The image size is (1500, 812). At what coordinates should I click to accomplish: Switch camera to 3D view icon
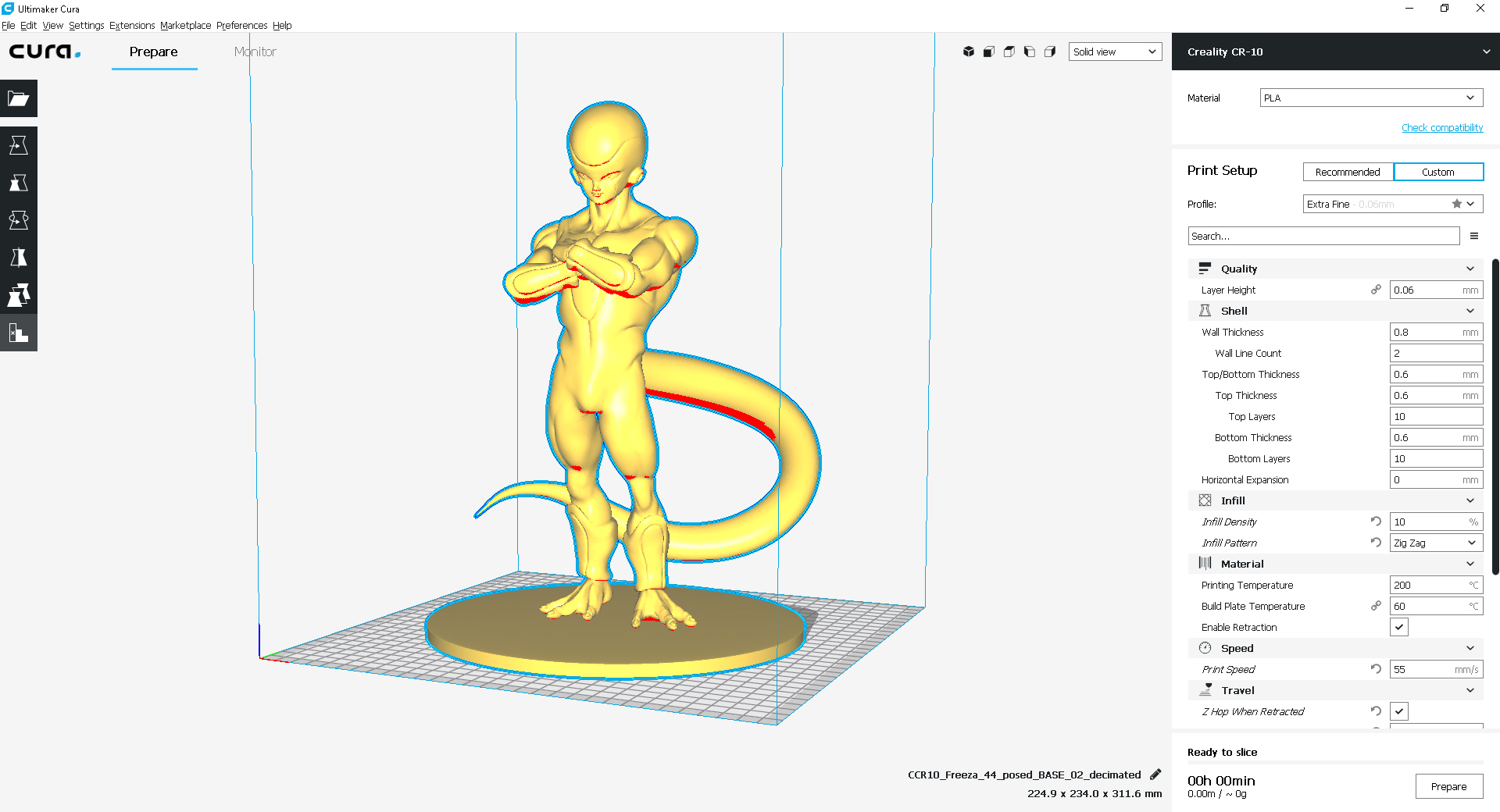click(x=969, y=52)
